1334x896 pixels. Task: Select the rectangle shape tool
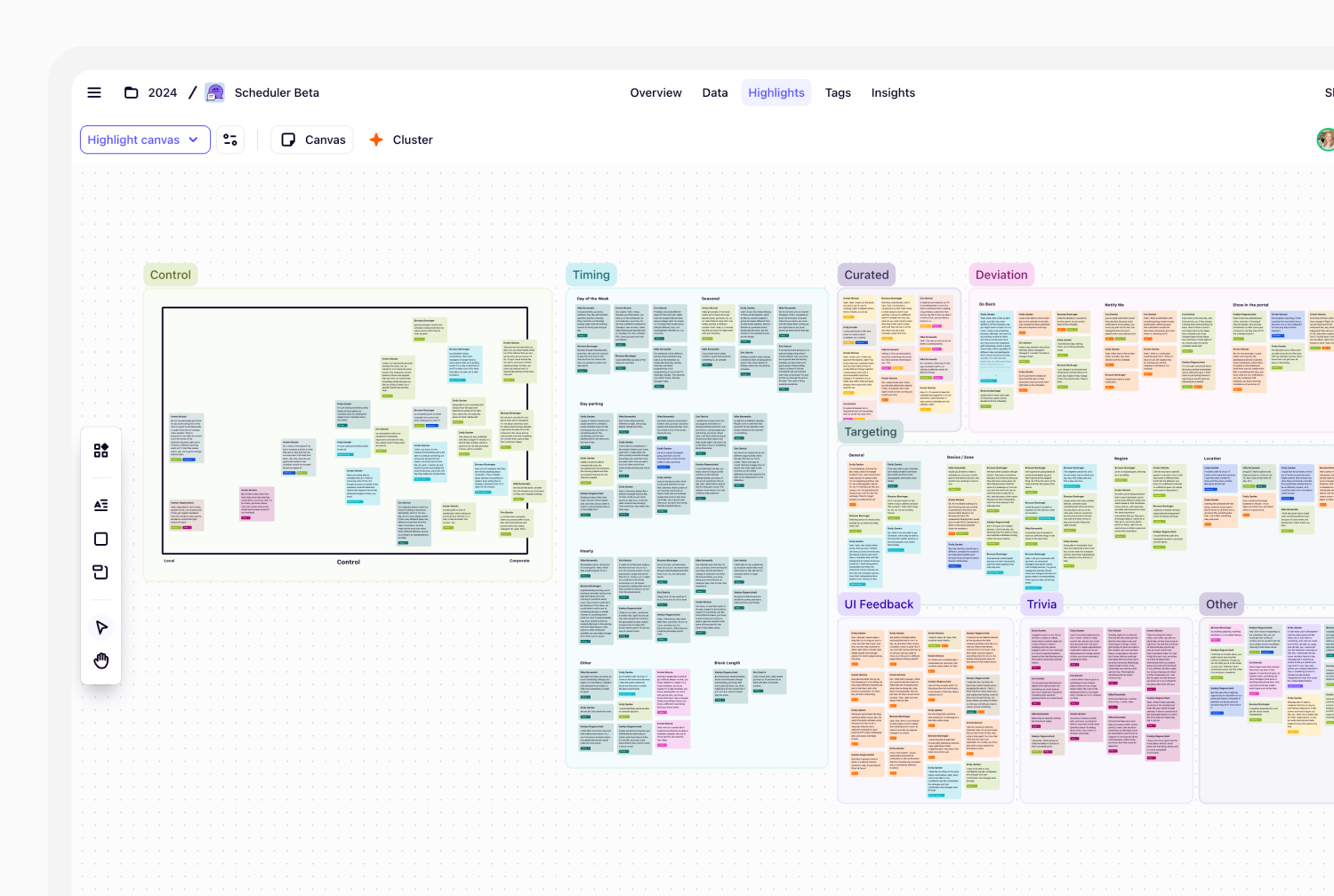(101, 540)
